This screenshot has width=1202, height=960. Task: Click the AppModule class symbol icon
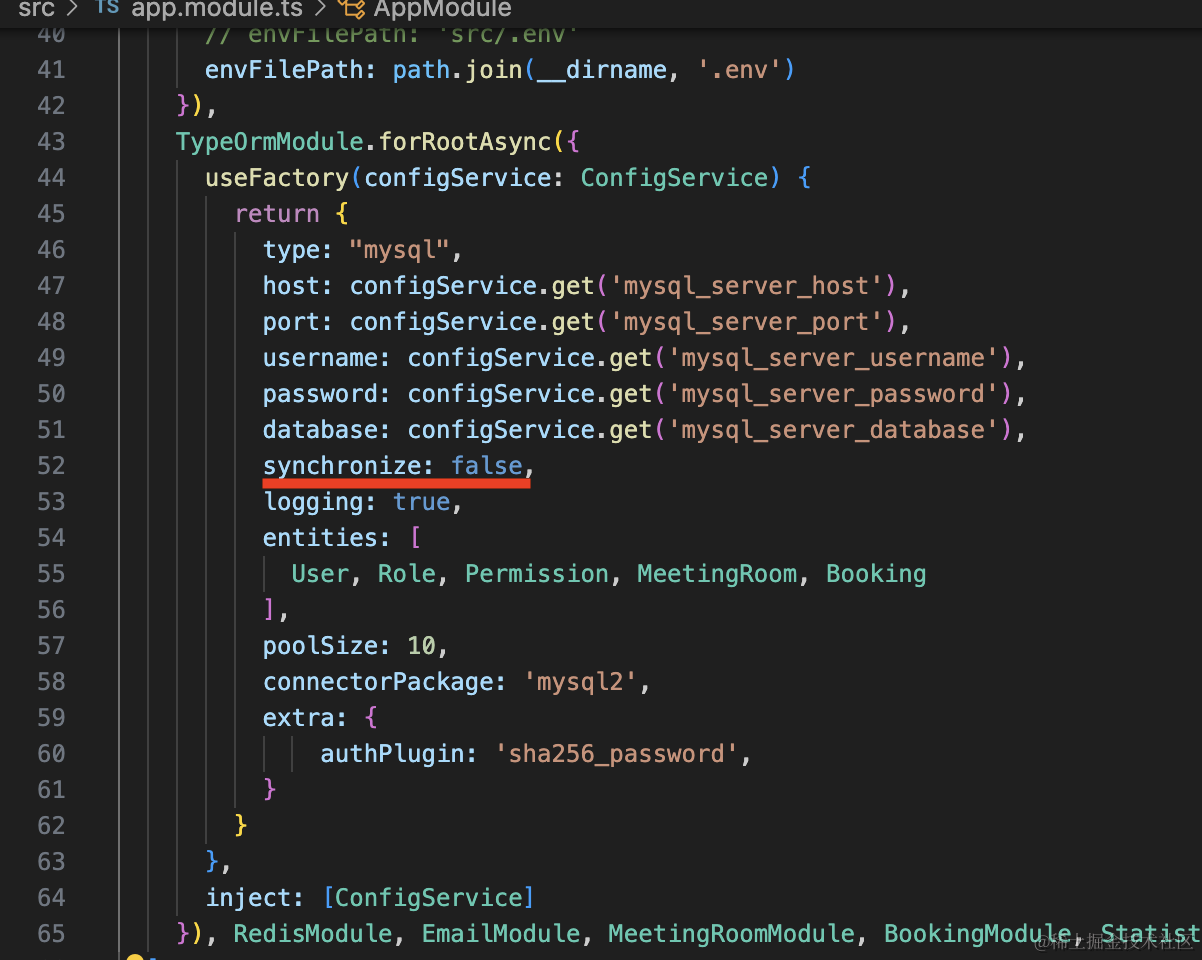(351, 9)
